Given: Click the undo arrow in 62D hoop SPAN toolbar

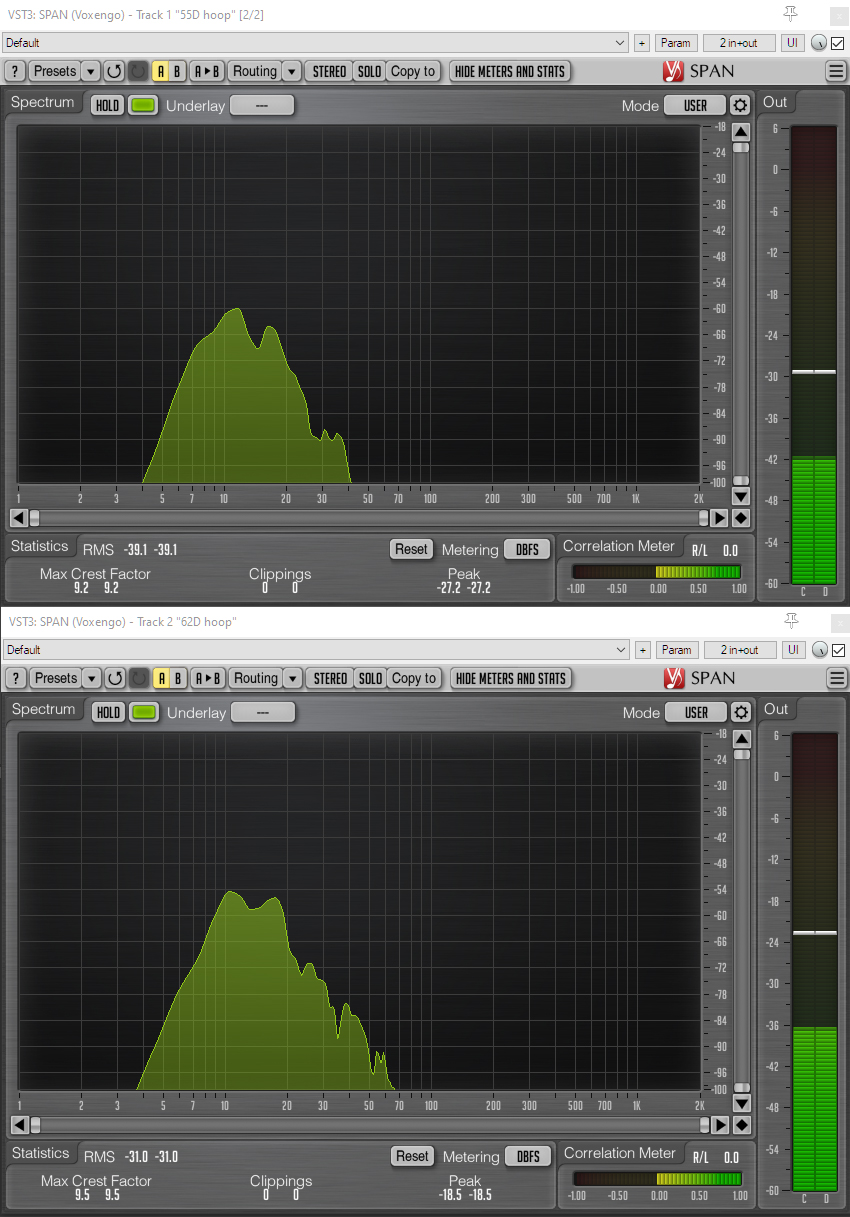Looking at the screenshot, I should [x=115, y=678].
